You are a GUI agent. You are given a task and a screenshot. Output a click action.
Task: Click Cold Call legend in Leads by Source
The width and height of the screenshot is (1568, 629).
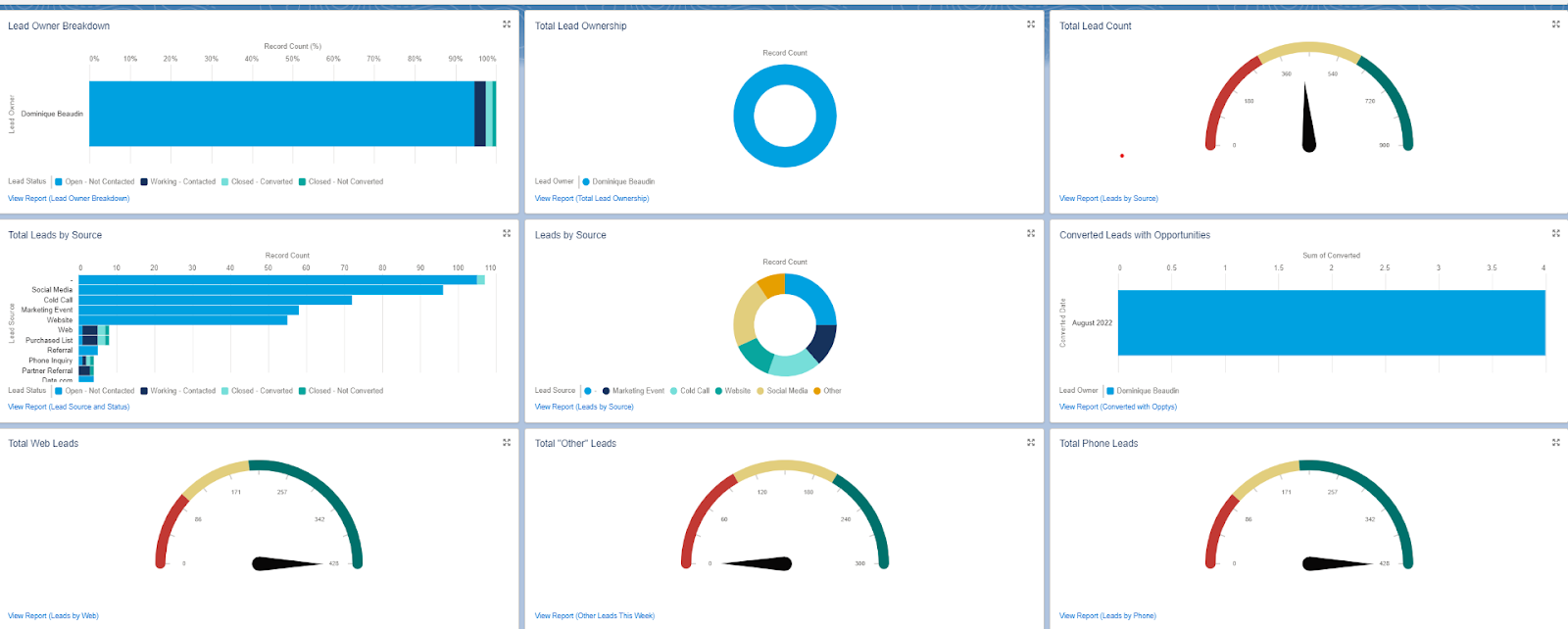coord(690,390)
